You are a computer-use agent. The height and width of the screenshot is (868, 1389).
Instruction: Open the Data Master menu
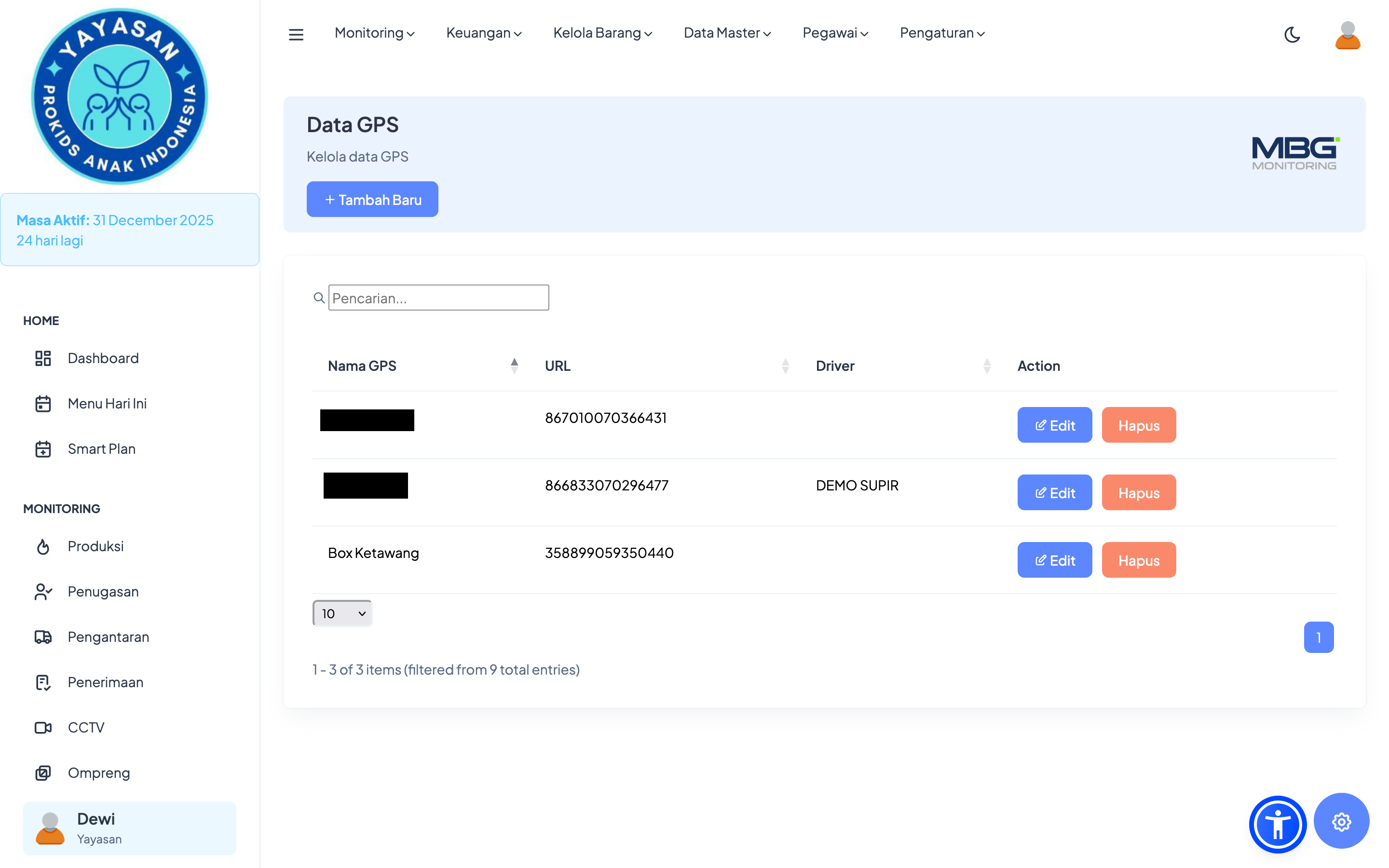pos(727,33)
